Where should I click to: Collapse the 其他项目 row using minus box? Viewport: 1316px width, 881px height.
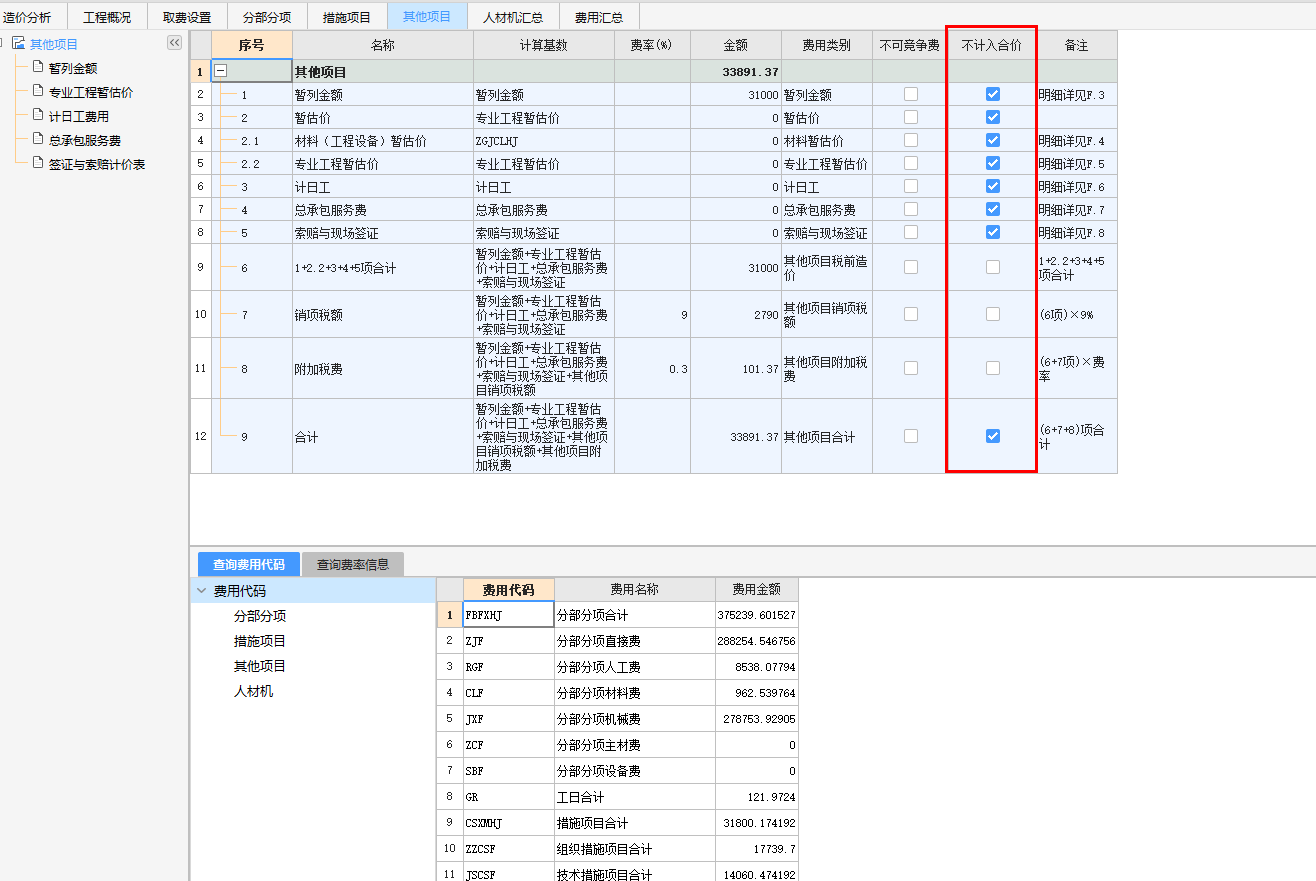221,71
